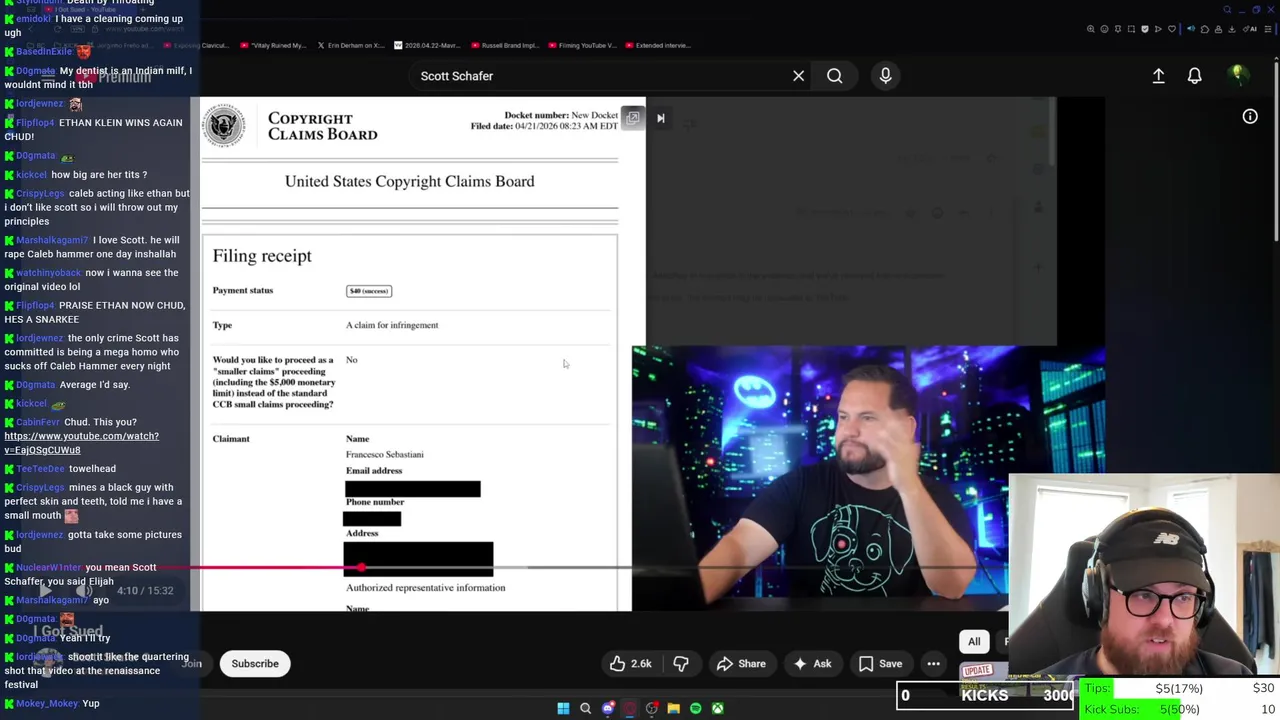Share the video
Viewport: 1280px width, 720px height.
point(741,664)
